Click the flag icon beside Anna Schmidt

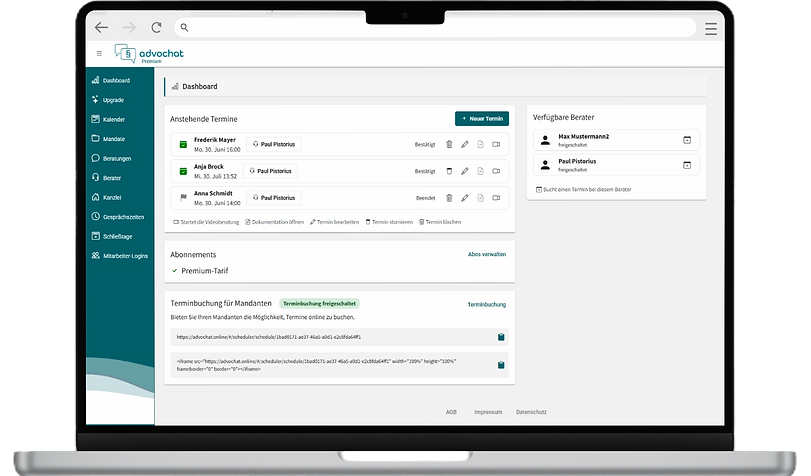pyautogui.click(x=183, y=197)
